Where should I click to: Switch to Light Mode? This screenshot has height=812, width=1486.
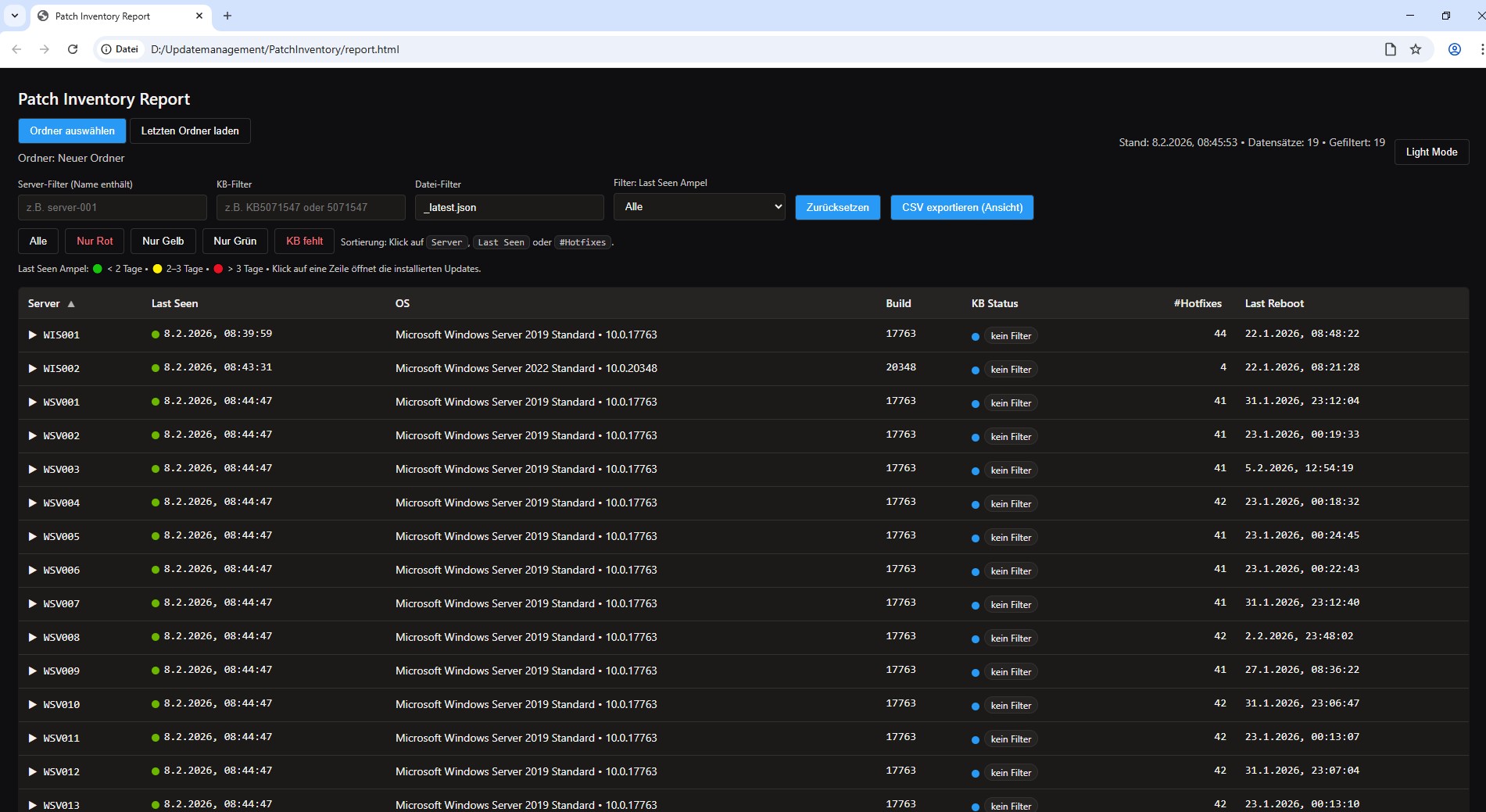click(1431, 152)
